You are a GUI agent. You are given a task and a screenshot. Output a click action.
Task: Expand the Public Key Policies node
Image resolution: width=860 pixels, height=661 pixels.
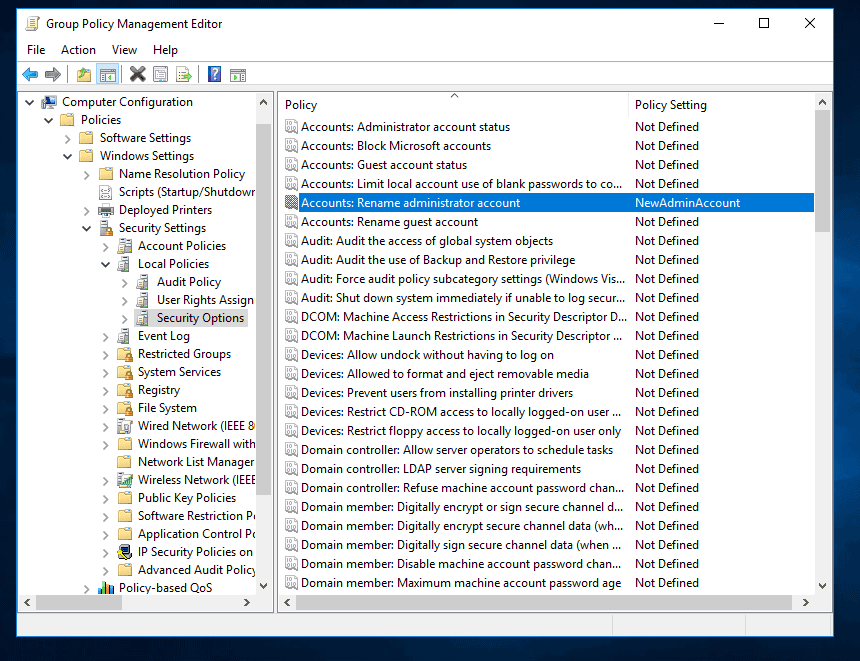[106, 498]
